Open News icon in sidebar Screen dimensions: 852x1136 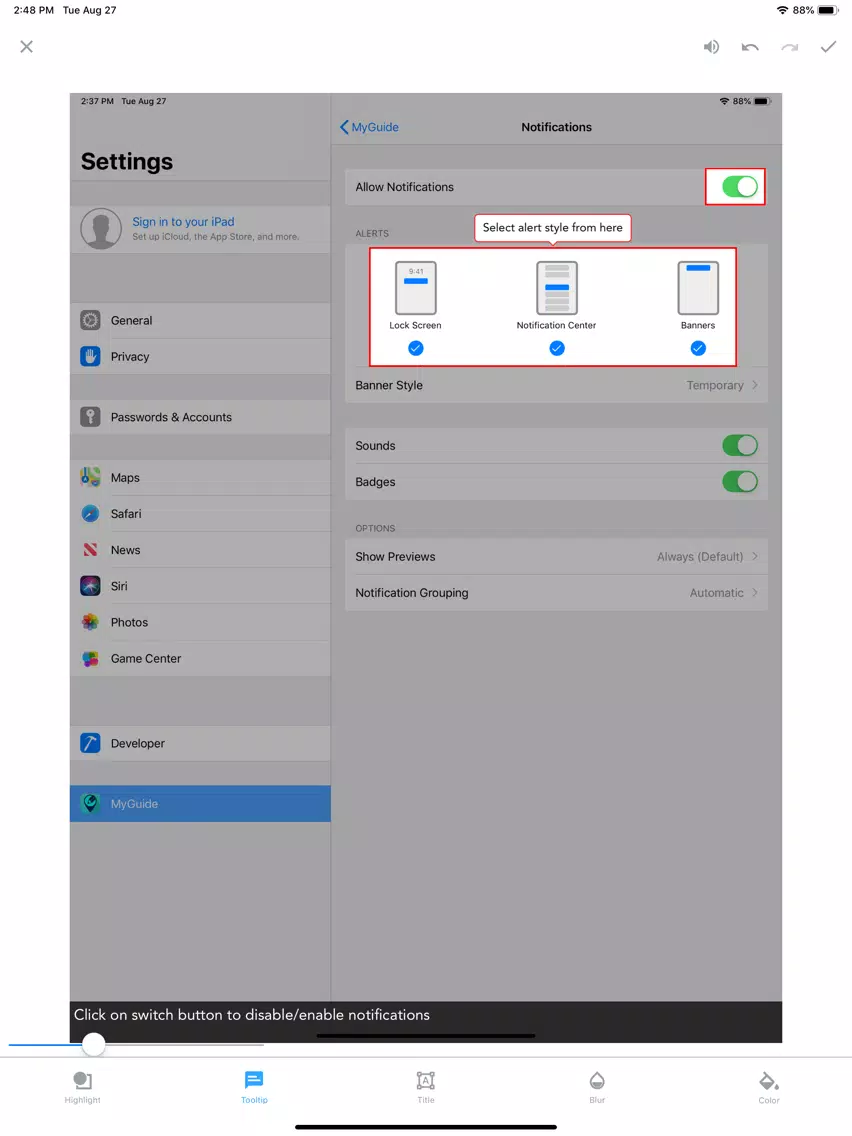[x=91, y=550]
